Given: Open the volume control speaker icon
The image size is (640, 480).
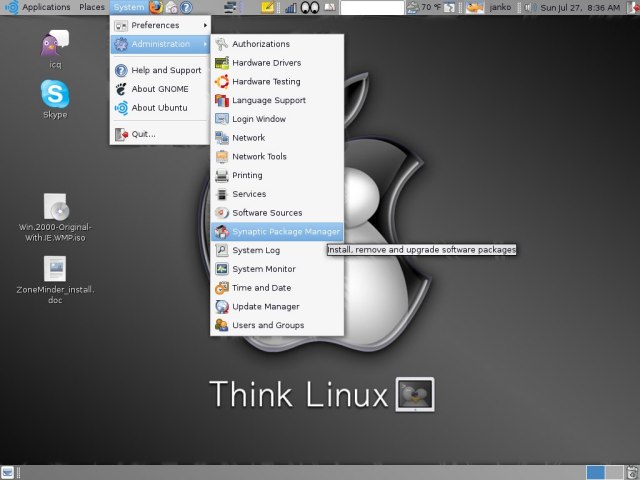Looking at the screenshot, I should (530, 7).
